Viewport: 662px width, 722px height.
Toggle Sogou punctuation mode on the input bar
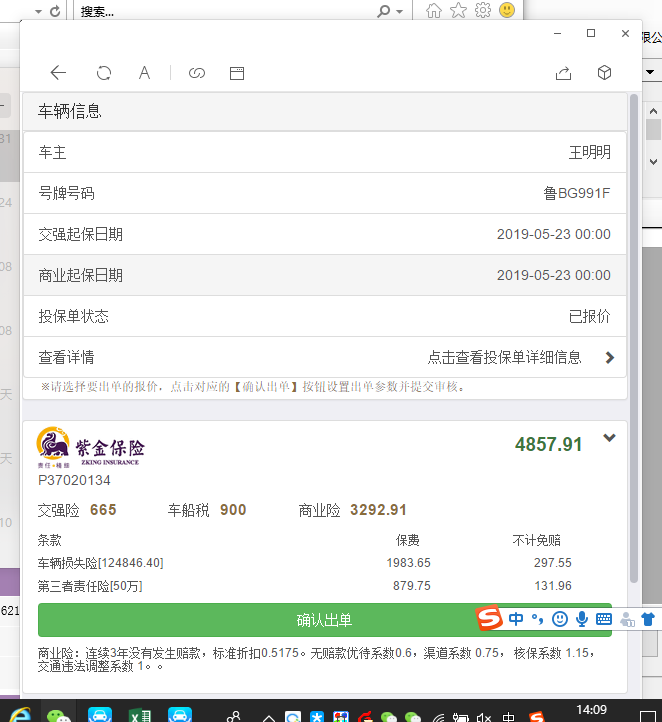point(537,619)
